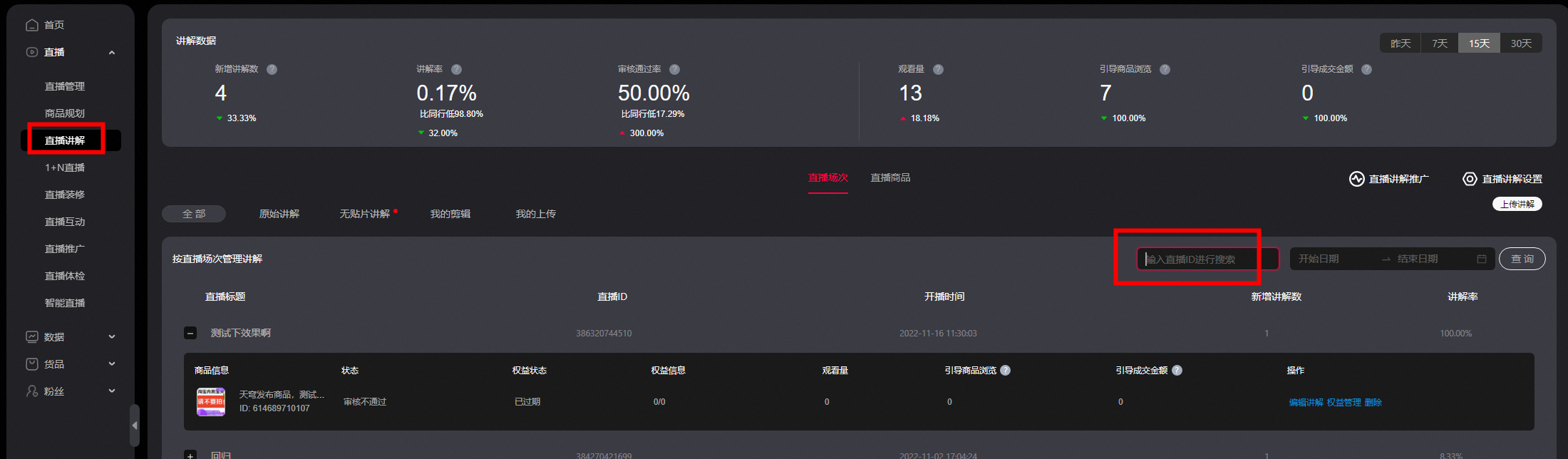Open 直播体检 in the sidebar
This screenshot has width=1568, height=459.
click(x=65, y=276)
